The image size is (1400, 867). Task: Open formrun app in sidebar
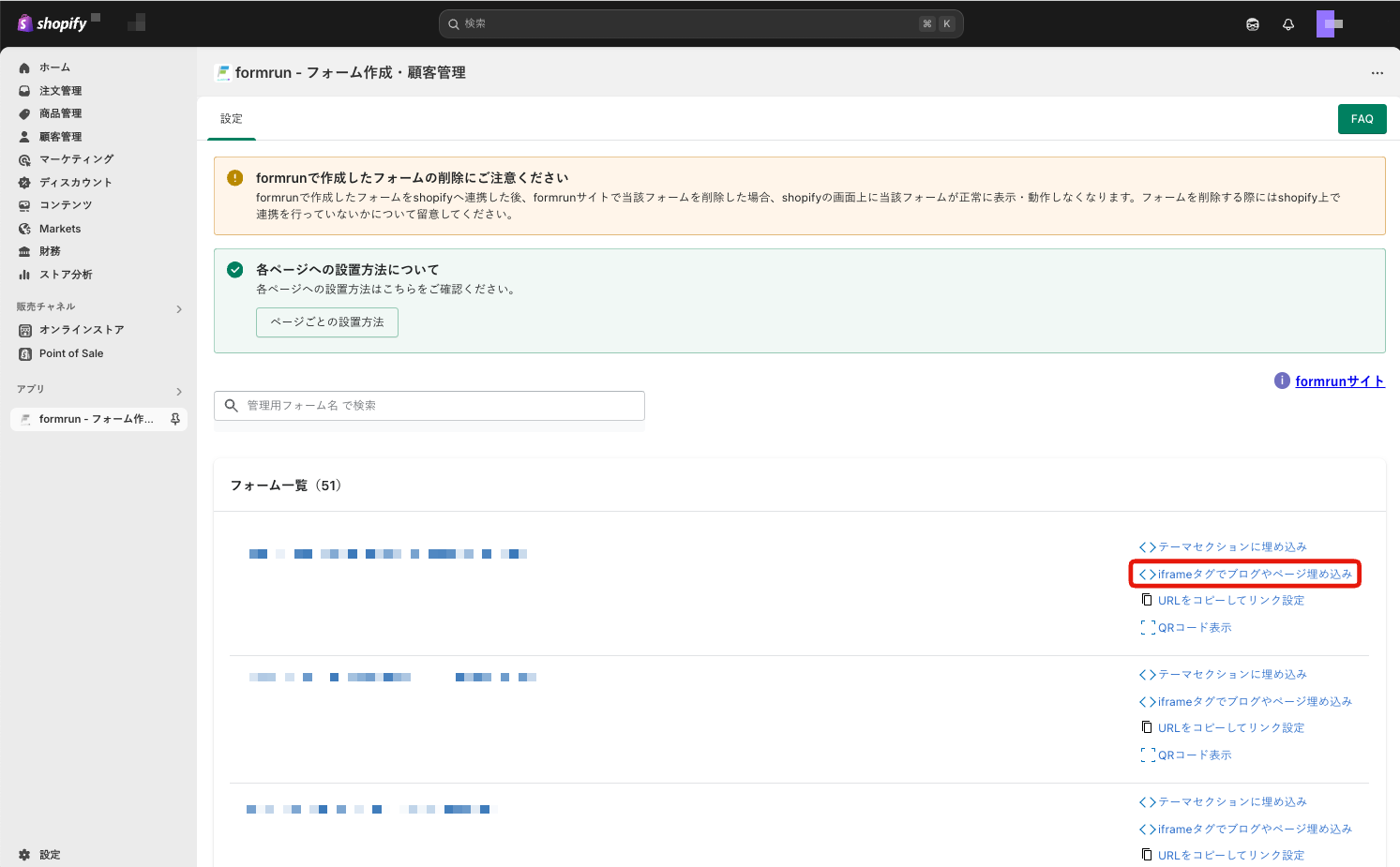(98, 419)
